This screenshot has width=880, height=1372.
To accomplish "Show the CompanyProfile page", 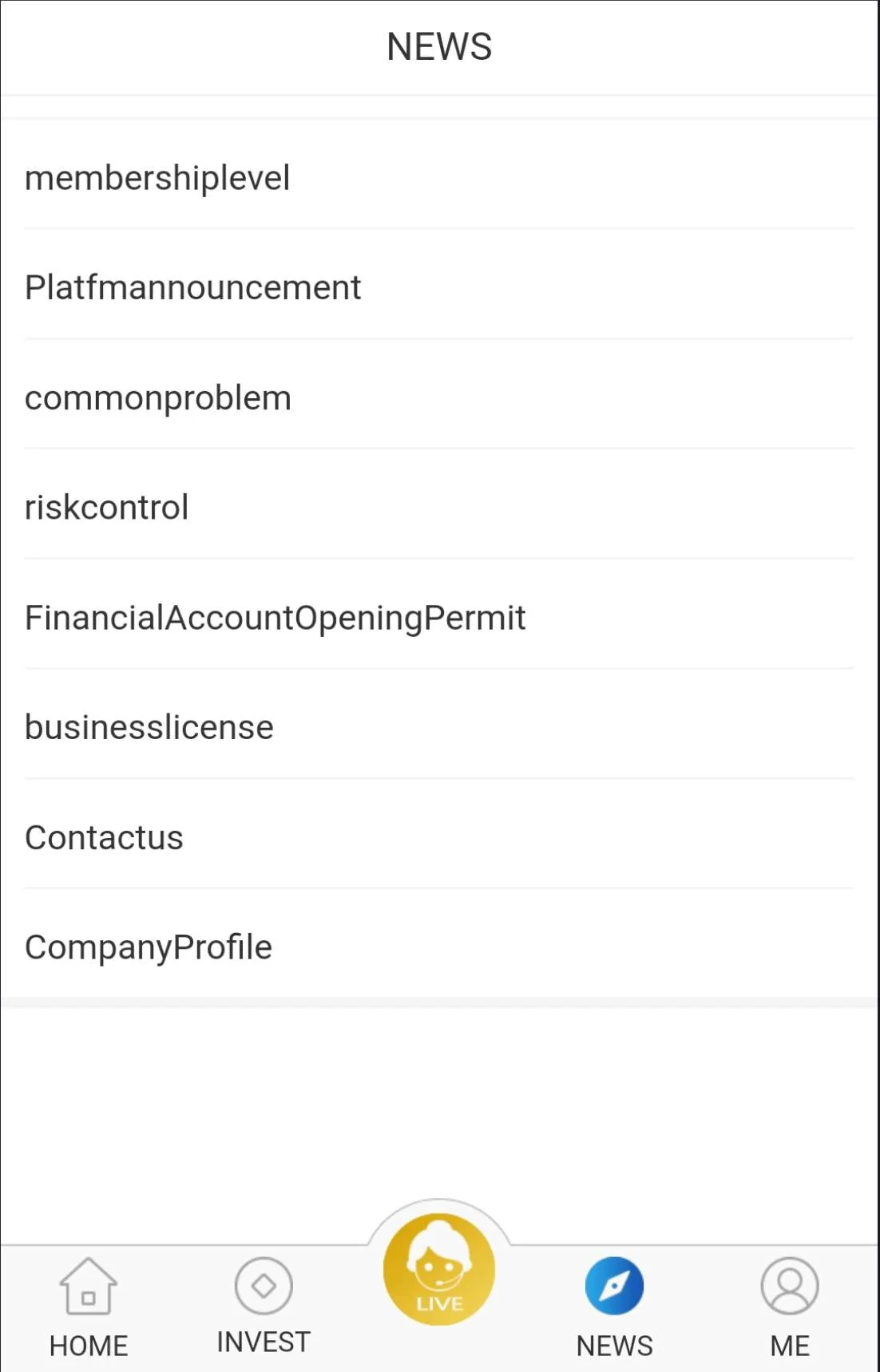I will tap(149, 947).
